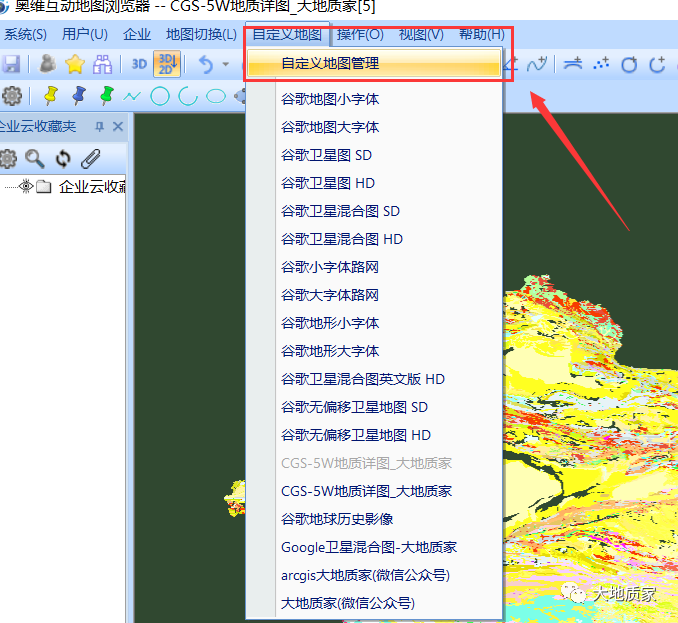Open the gear settings icon in the toolbar
The height and width of the screenshot is (623, 678).
click(x=12, y=96)
